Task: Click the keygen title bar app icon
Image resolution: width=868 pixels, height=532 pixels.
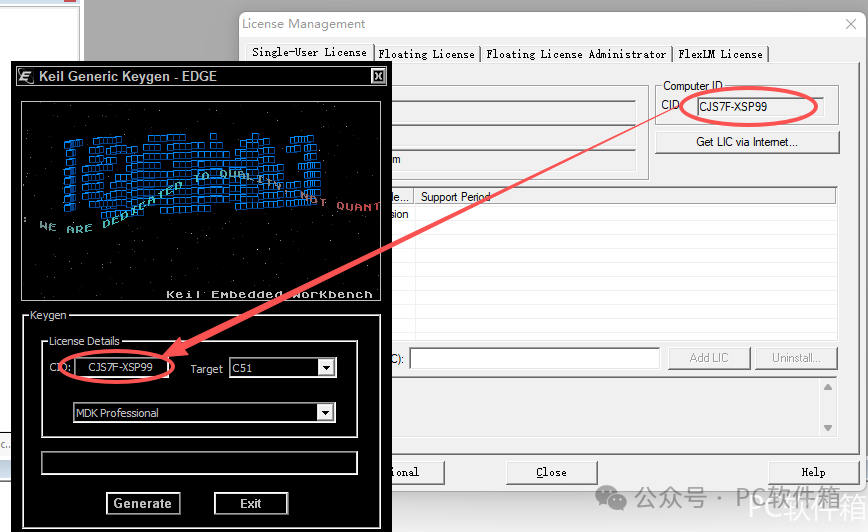Action: [26, 76]
